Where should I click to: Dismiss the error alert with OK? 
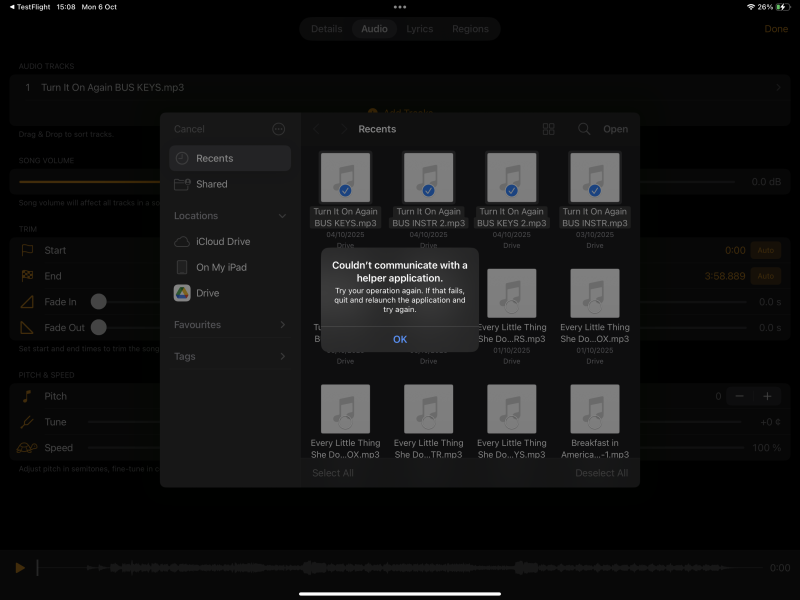(x=399, y=339)
